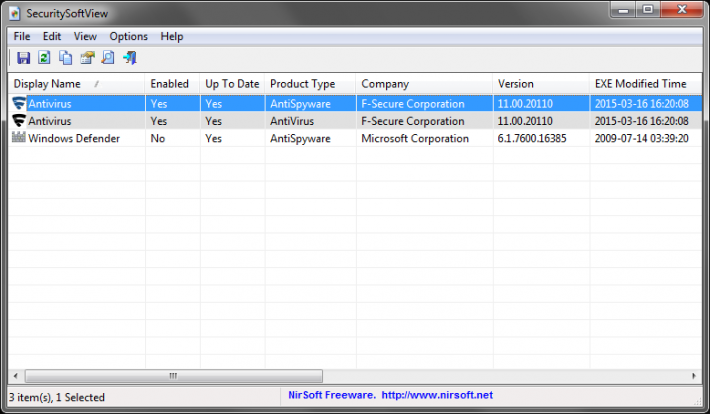Open the File menu
This screenshot has height=414, width=710.
coord(22,36)
